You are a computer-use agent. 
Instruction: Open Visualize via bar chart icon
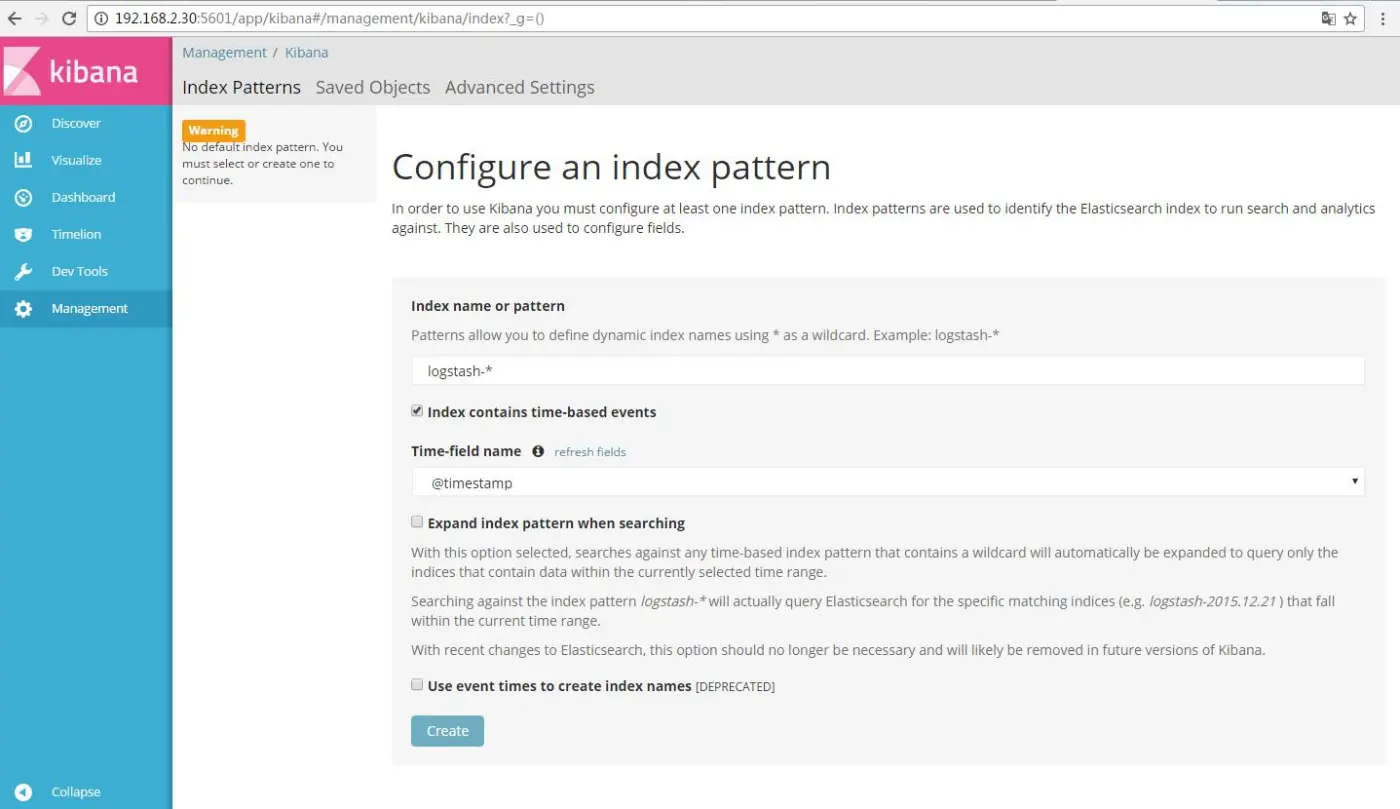23,160
